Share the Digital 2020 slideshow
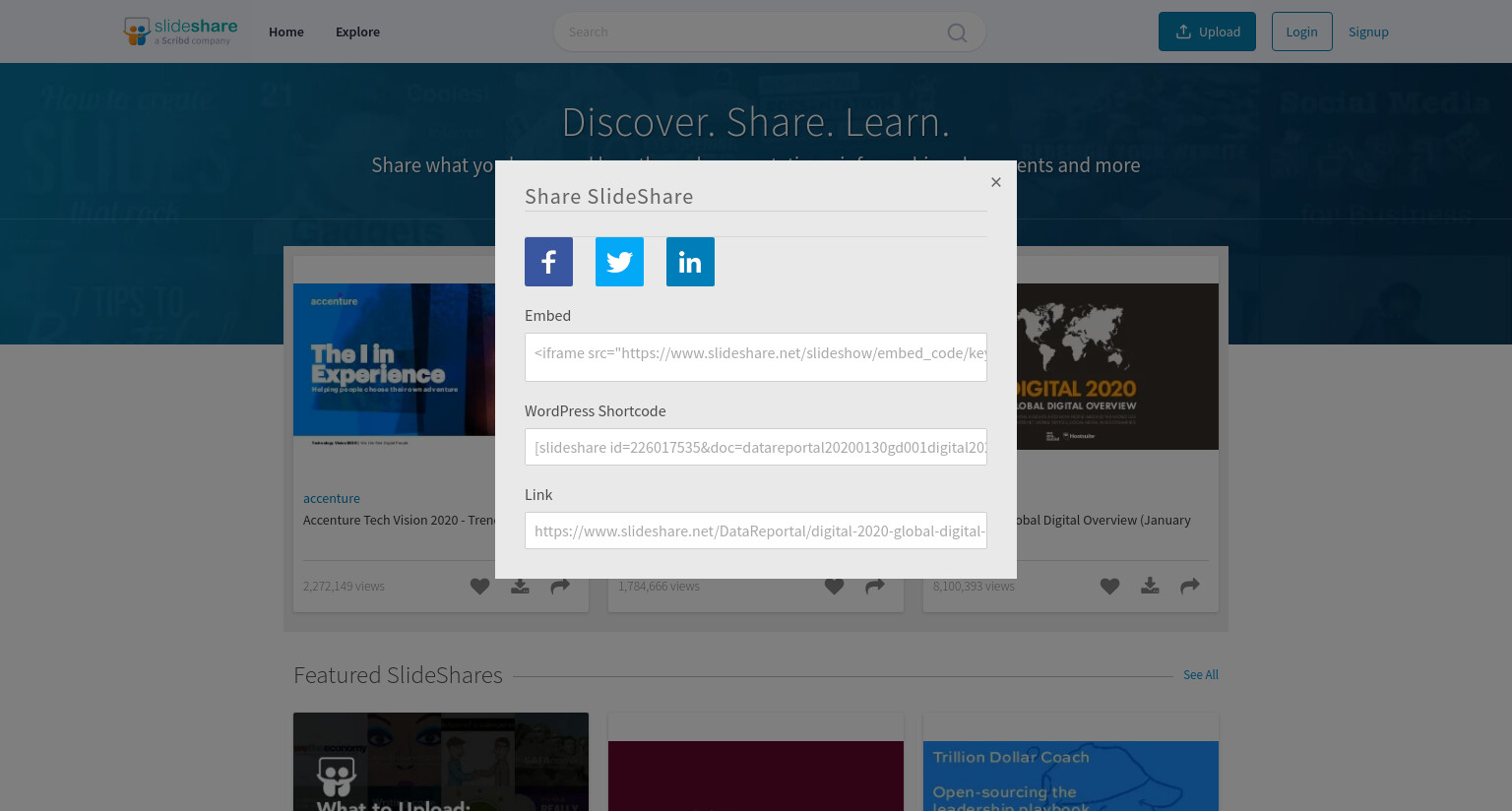Image resolution: width=1512 pixels, height=811 pixels. [1190, 586]
